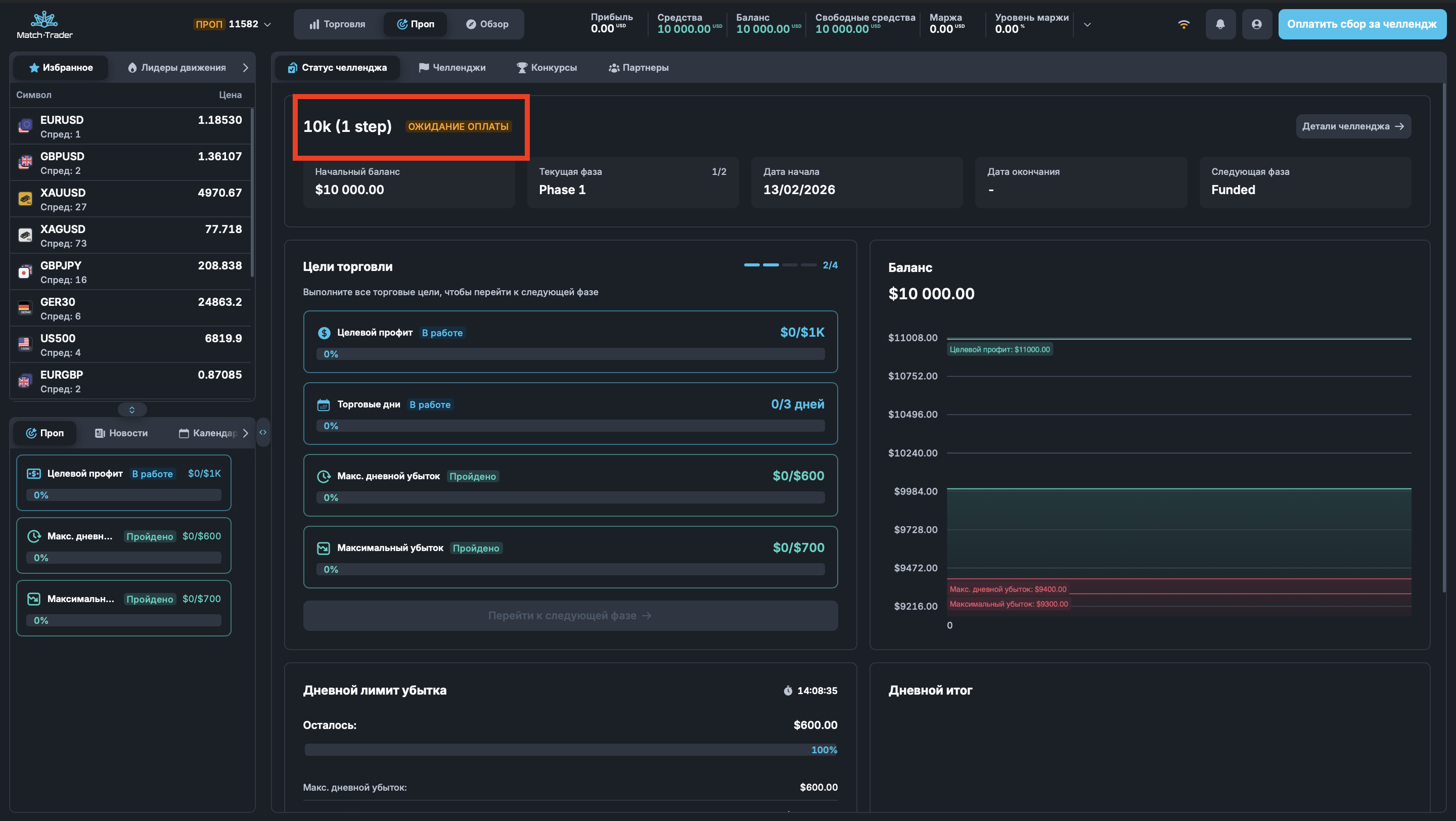
Task: Click the XAUUSD gold icon
Action: [x=25, y=199]
